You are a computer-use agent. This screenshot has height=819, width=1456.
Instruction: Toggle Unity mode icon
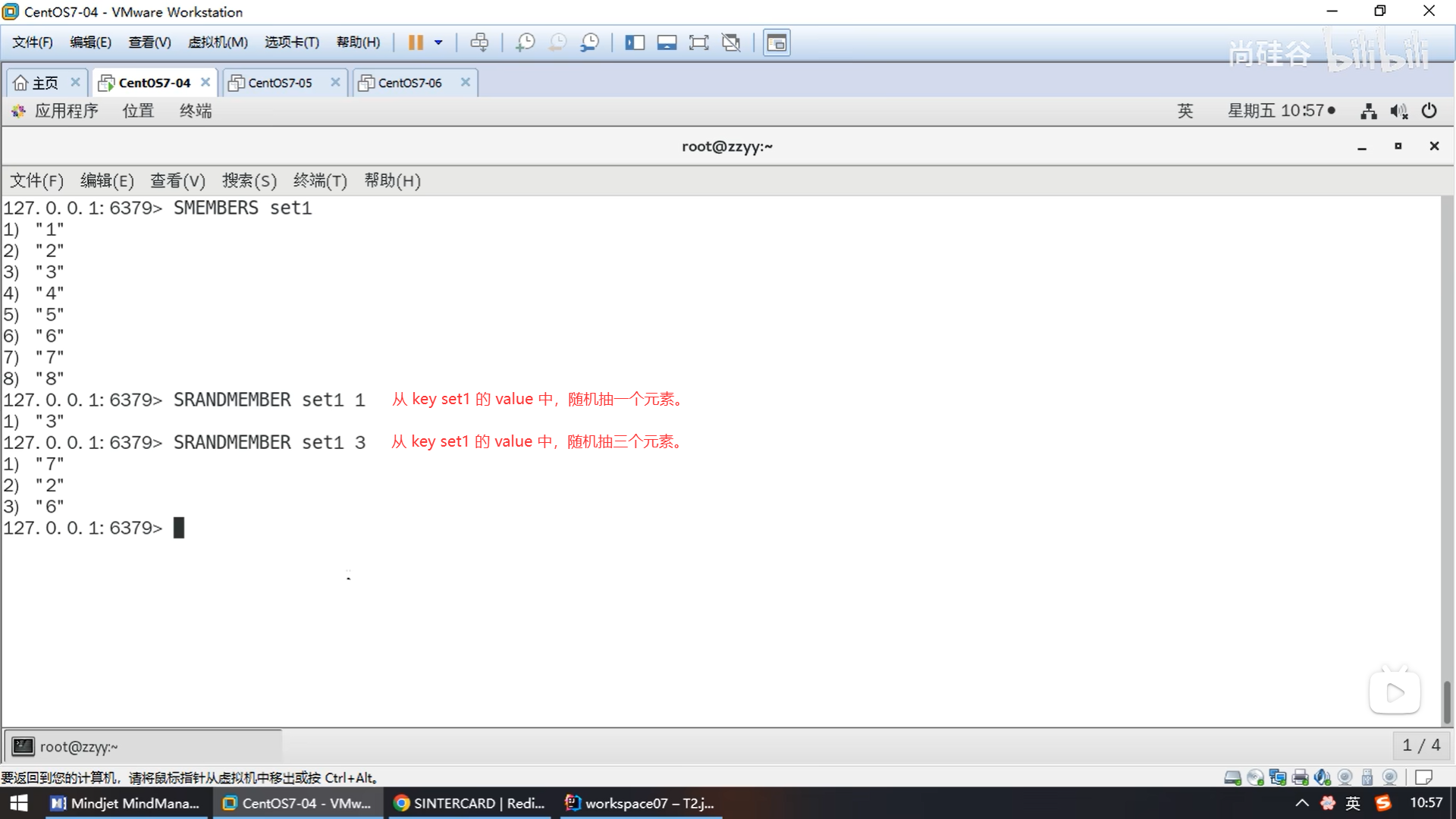coord(731,42)
